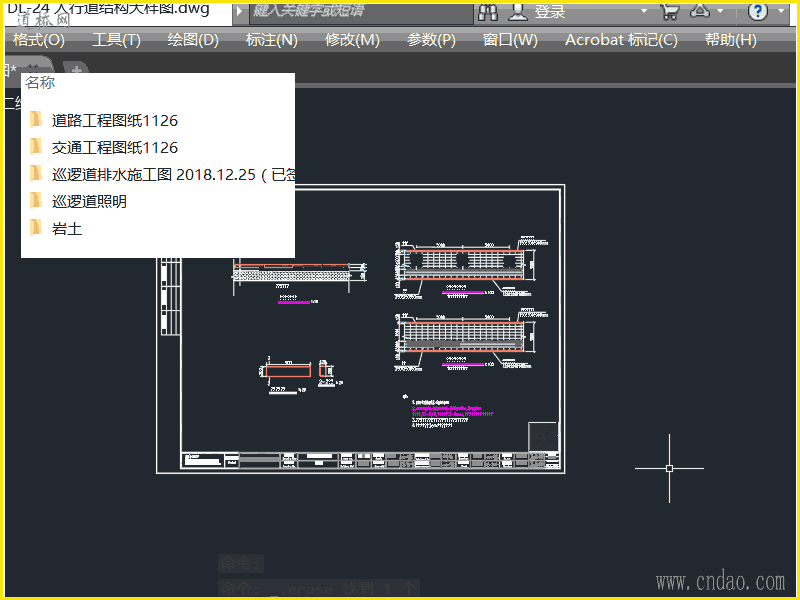Open the 窗口(W) menu
This screenshot has height=600, width=800.
(x=510, y=40)
